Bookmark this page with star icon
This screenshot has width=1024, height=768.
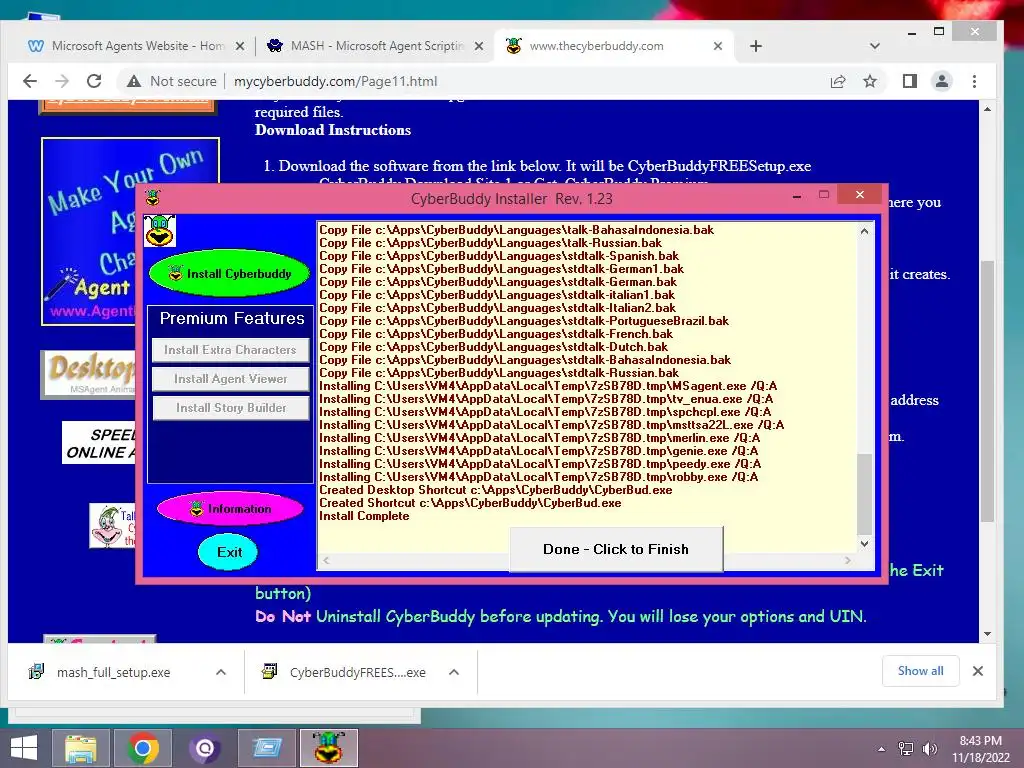pos(870,81)
